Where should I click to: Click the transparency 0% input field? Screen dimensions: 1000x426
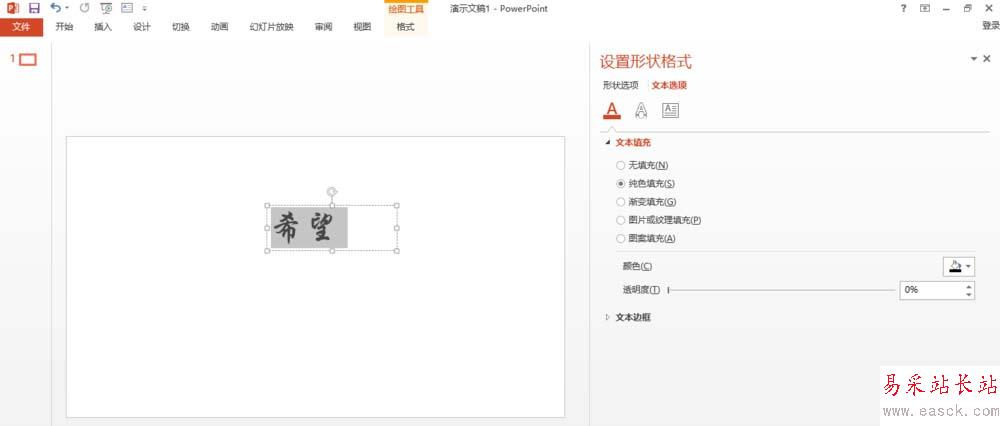pos(931,290)
